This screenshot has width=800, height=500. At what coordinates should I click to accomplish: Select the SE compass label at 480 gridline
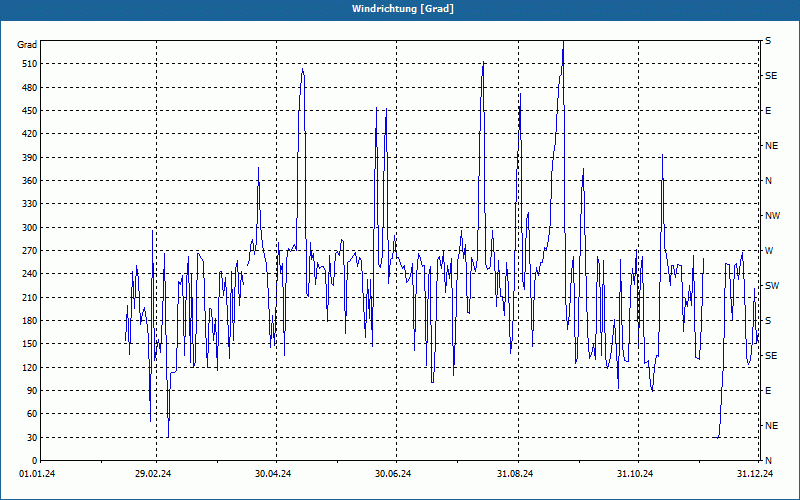click(771, 76)
